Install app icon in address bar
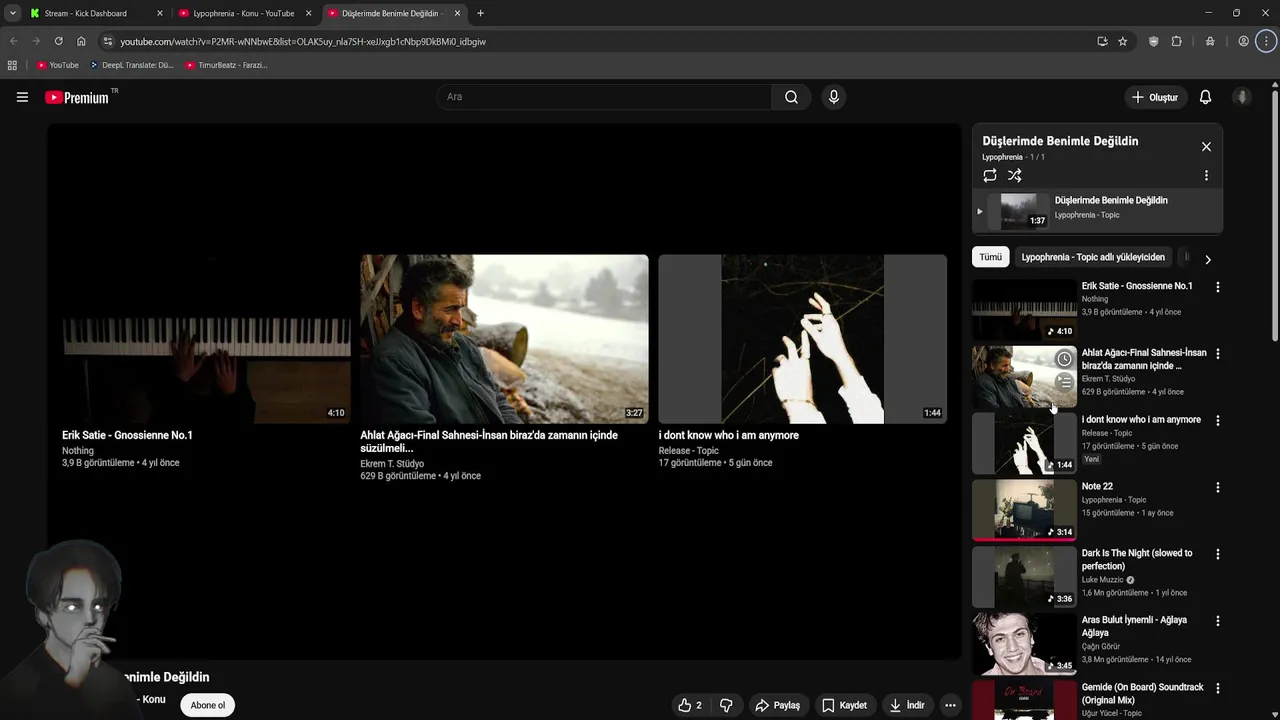1280x720 pixels. click(x=1102, y=41)
